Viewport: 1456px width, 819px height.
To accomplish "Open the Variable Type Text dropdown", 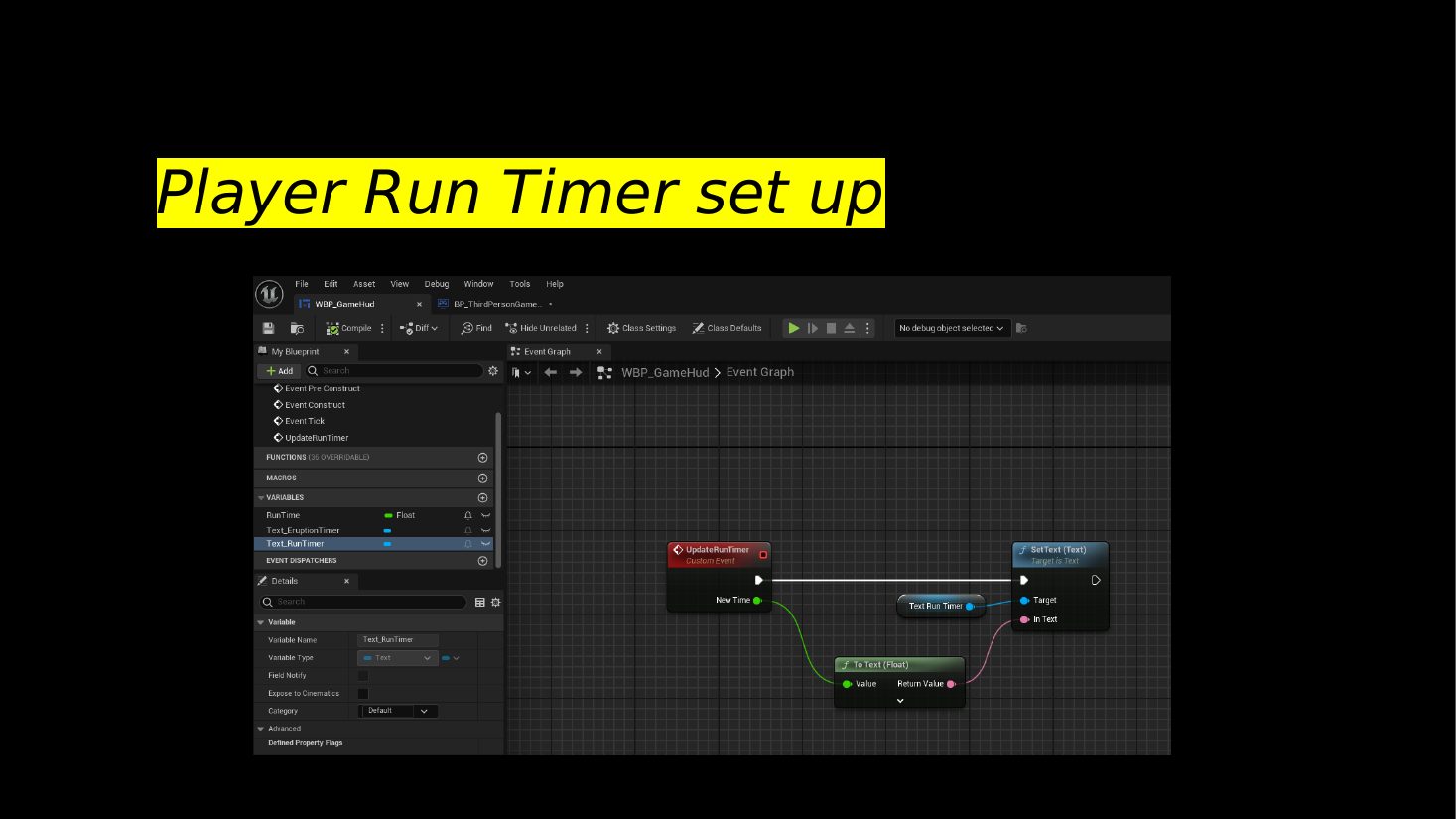I will pos(398,658).
